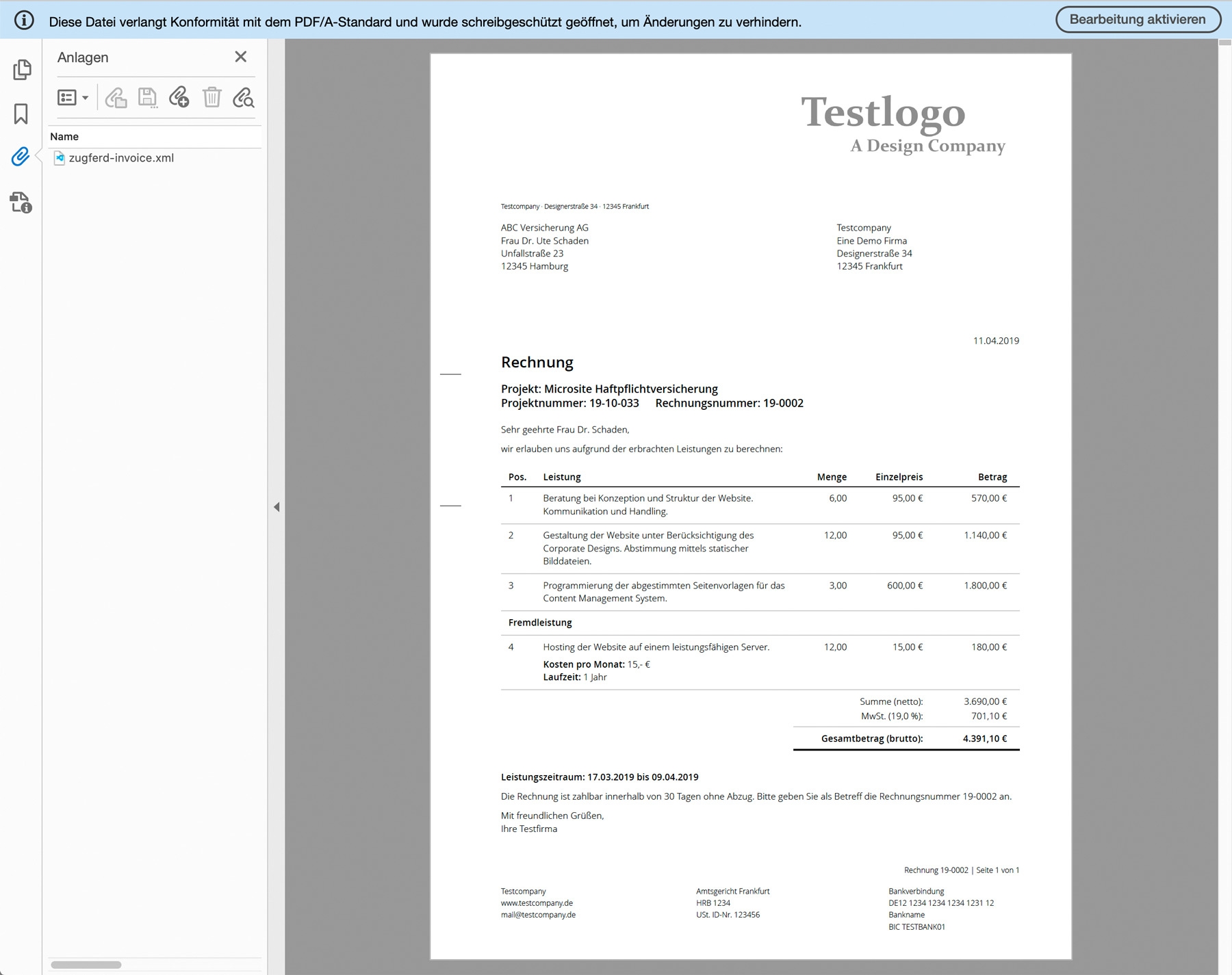Open the standards info panel icon
Screen dimensions: 1232x975
[21, 203]
